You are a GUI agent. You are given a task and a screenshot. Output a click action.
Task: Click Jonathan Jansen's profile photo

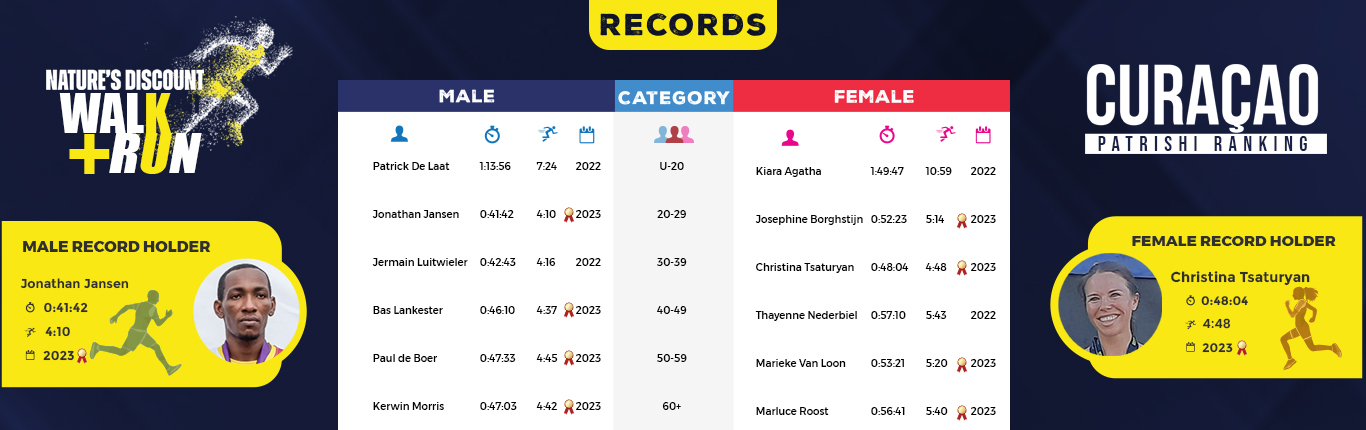click(x=246, y=312)
